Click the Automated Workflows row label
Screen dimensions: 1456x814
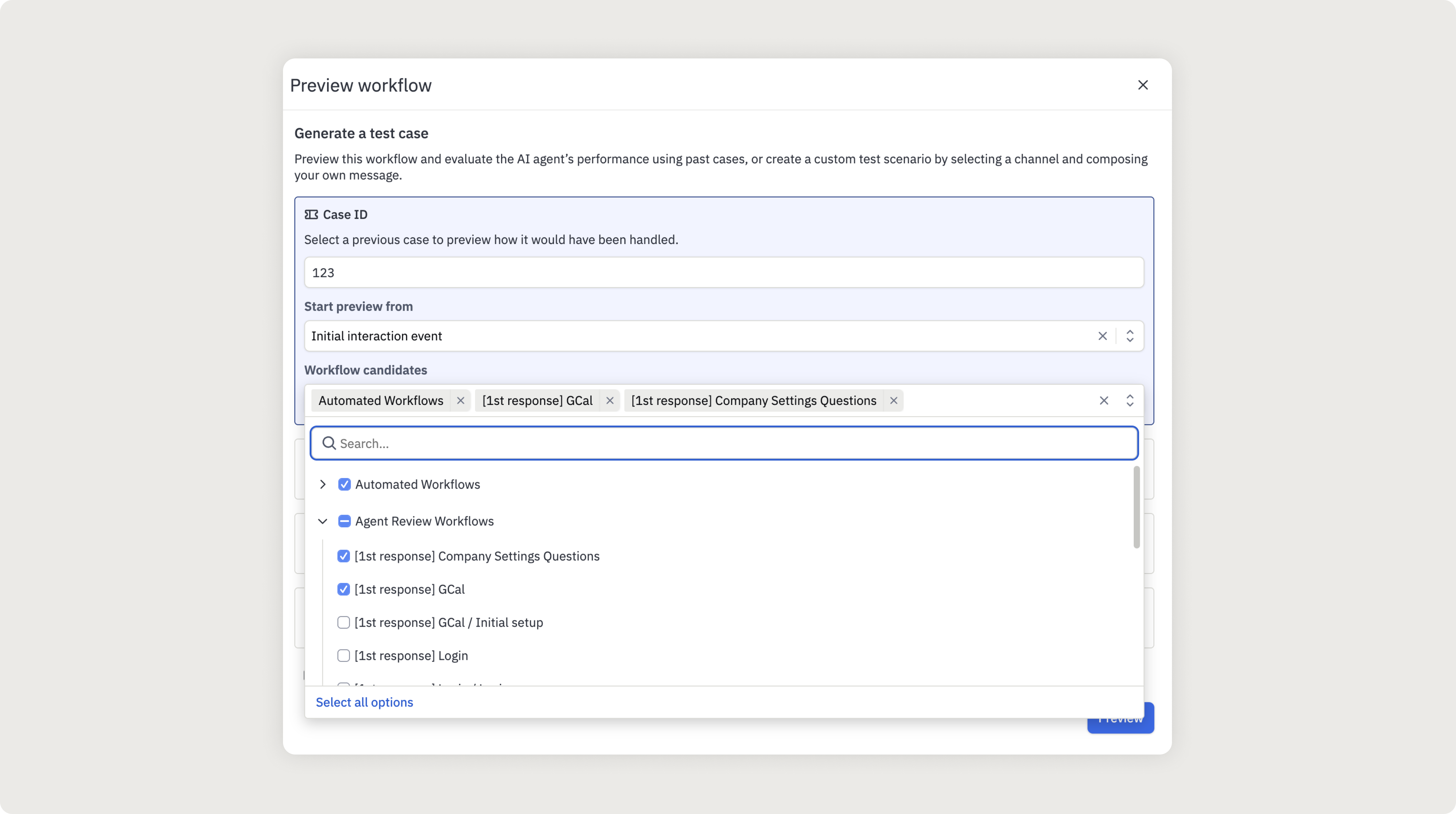coord(417,485)
